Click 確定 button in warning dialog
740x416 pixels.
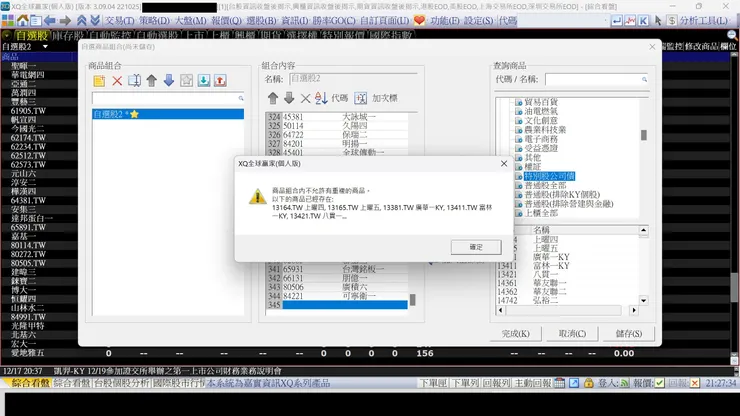tap(476, 247)
